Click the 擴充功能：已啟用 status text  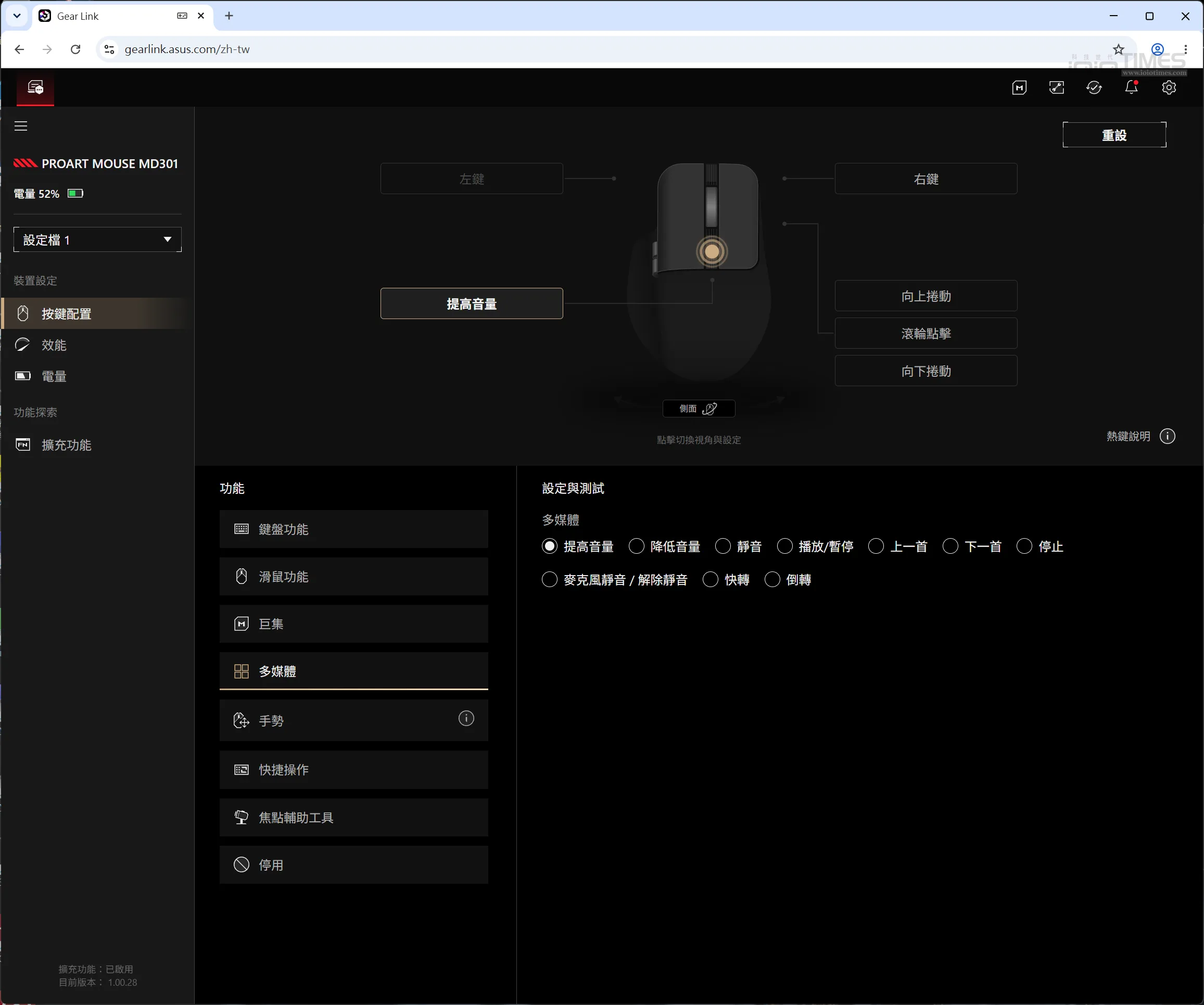[x=96, y=969]
